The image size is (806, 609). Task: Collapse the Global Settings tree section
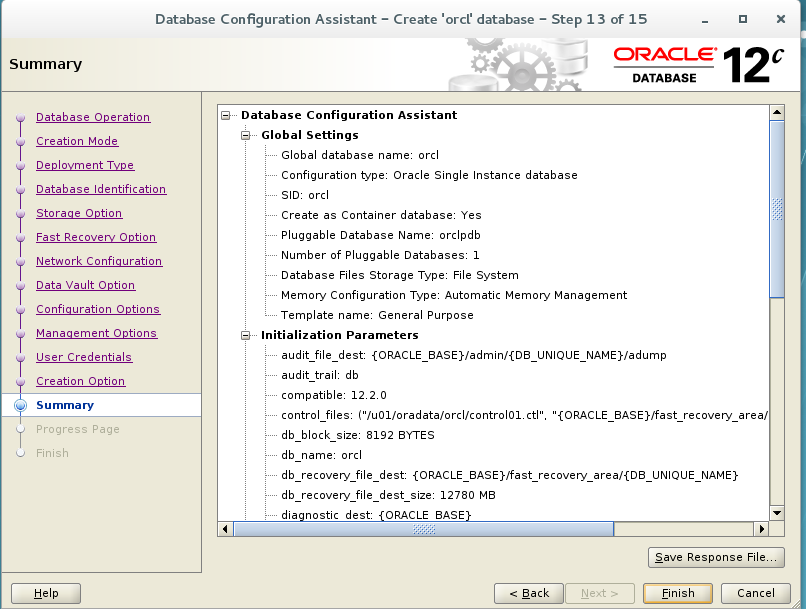click(x=246, y=135)
